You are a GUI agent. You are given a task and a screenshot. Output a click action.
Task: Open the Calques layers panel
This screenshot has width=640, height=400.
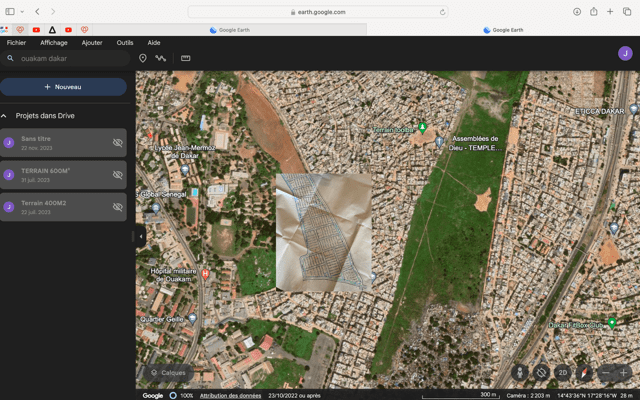[166, 372]
